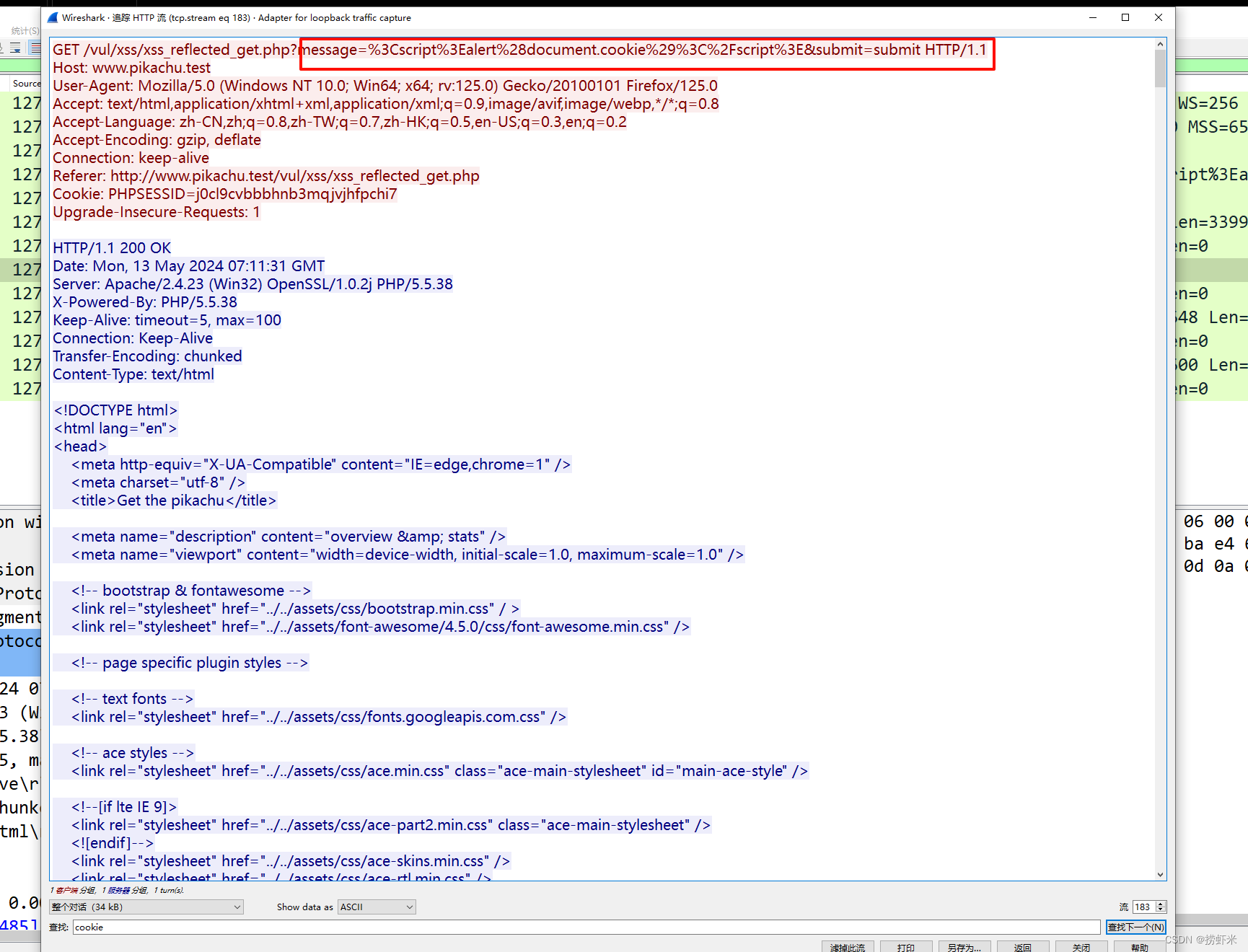Click the '<title>Get the pikachu</title>' line
The image size is (1248, 952).
[x=174, y=501]
